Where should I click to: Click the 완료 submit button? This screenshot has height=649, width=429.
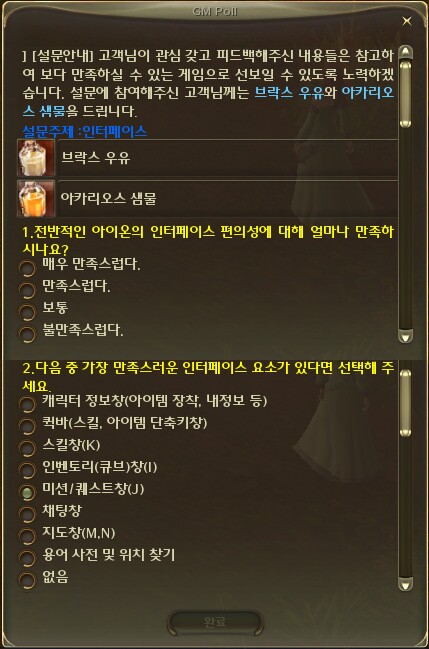[215, 622]
